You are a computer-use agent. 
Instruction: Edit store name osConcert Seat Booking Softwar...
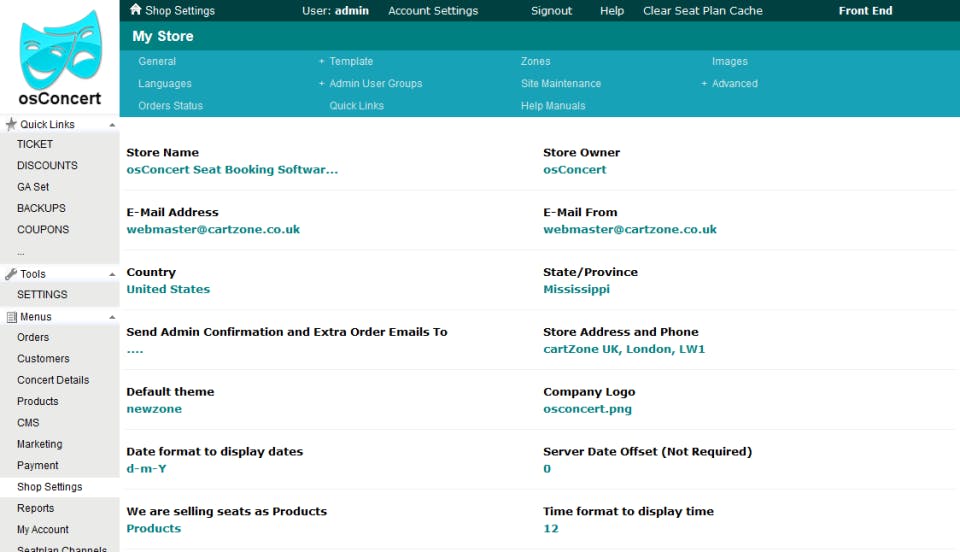click(232, 170)
